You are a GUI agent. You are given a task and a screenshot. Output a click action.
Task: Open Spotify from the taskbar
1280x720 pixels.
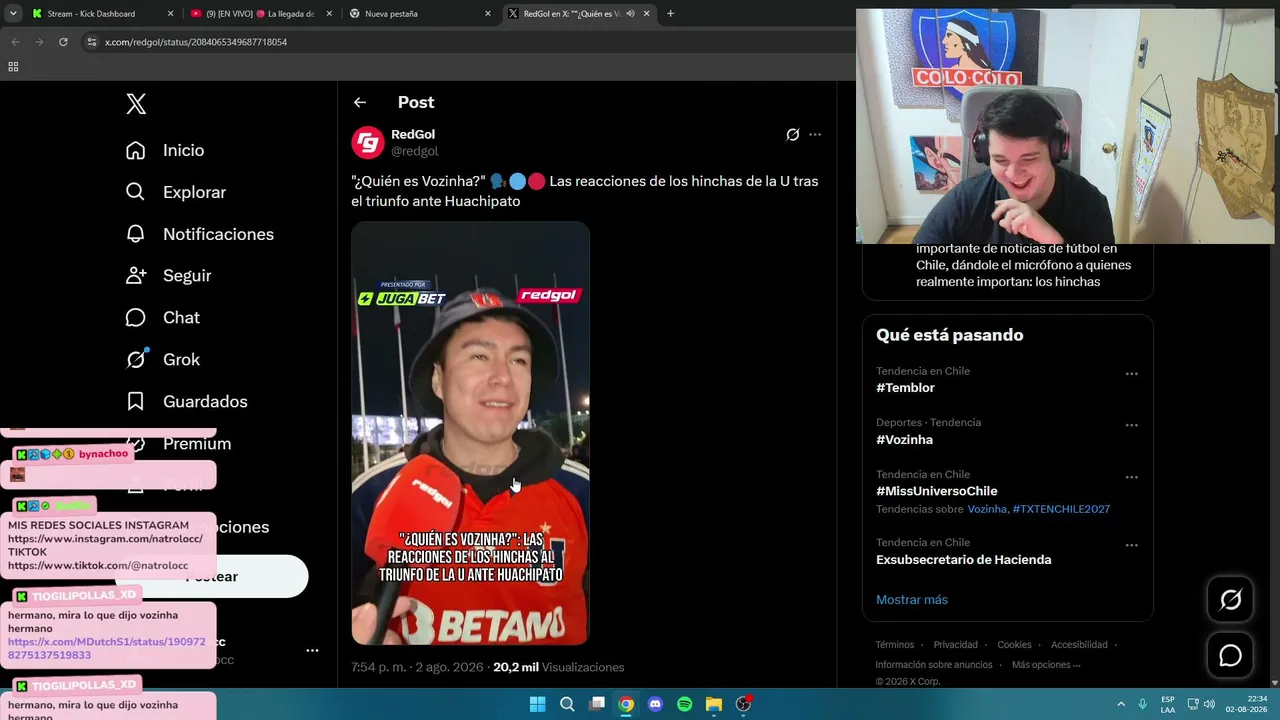point(684,704)
